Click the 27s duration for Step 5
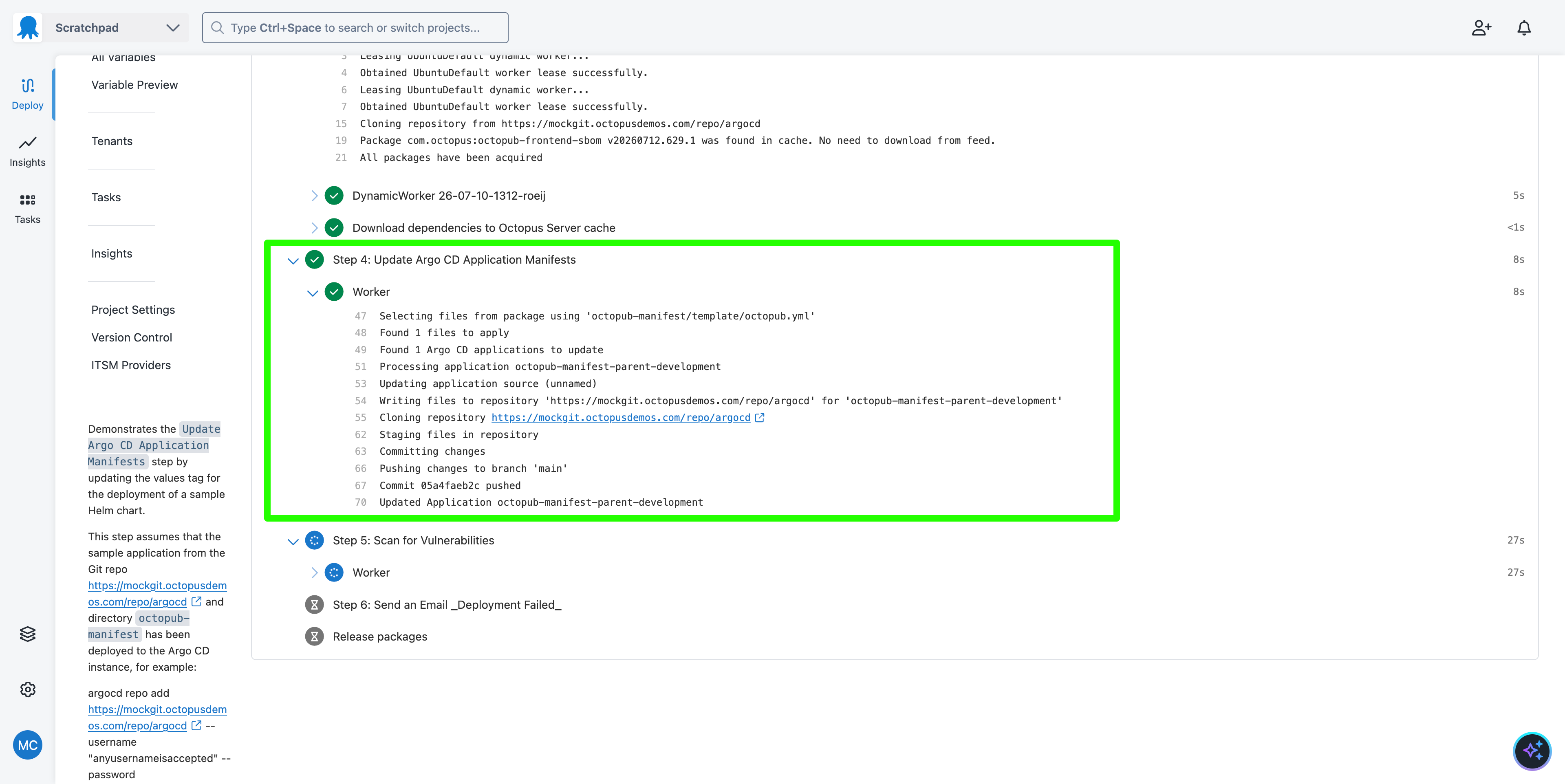Image resolution: width=1565 pixels, height=784 pixels. (x=1515, y=540)
